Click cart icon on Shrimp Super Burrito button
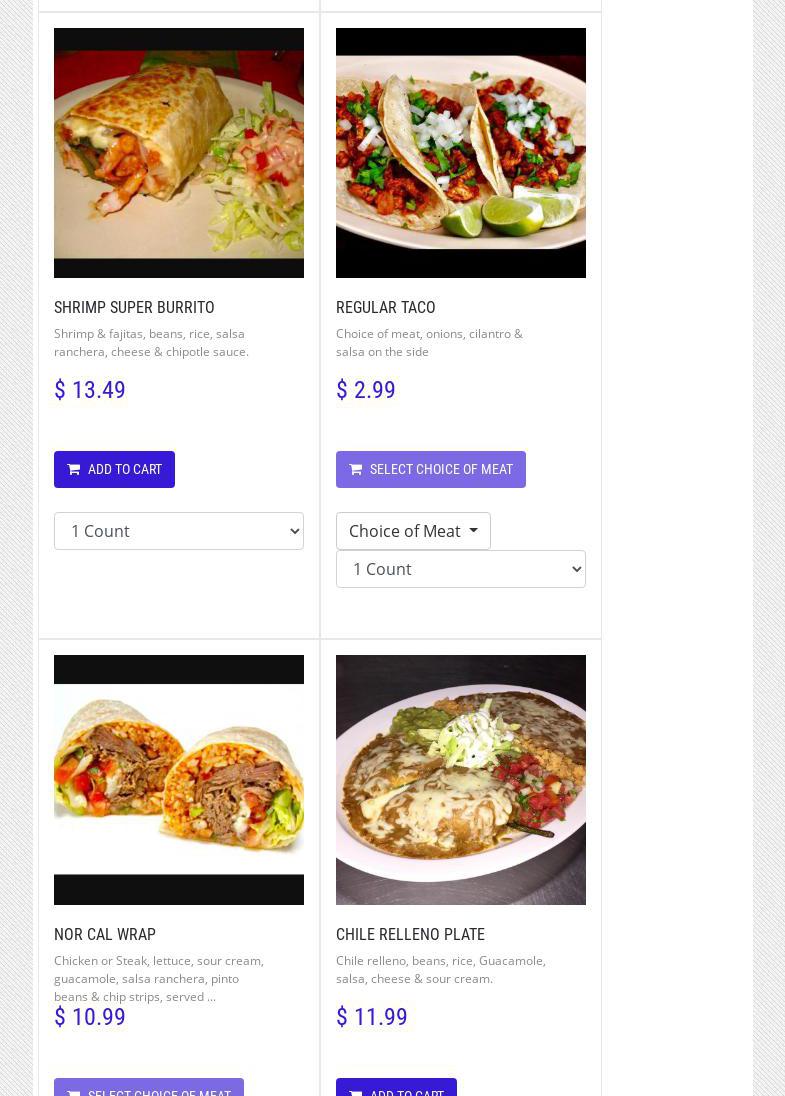The height and width of the screenshot is (1096, 785). click(74, 469)
